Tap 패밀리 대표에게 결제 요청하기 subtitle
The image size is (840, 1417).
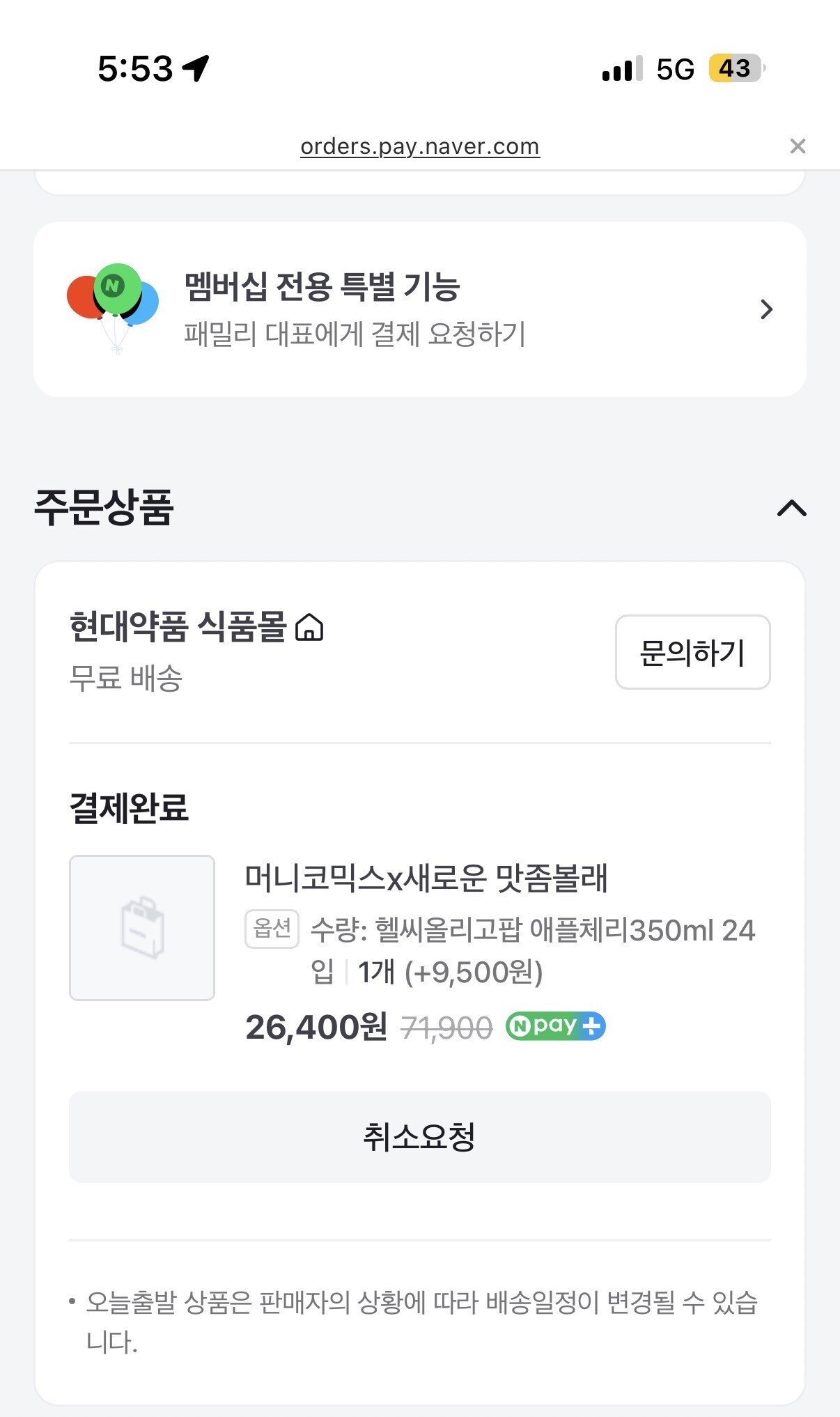tap(355, 334)
